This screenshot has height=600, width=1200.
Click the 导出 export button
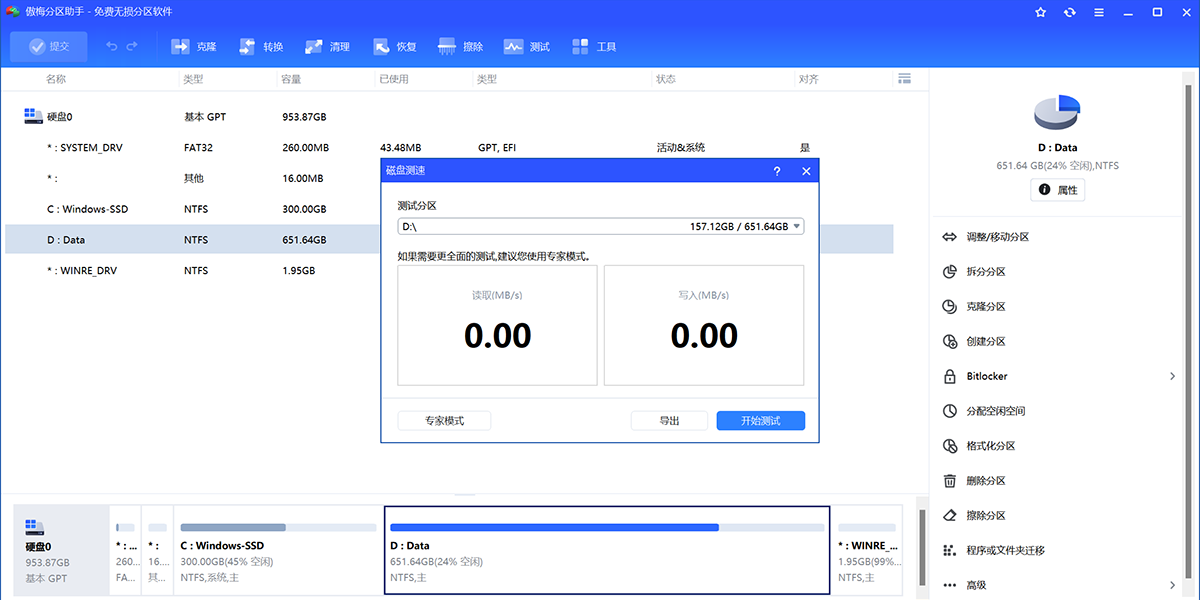pos(669,421)
